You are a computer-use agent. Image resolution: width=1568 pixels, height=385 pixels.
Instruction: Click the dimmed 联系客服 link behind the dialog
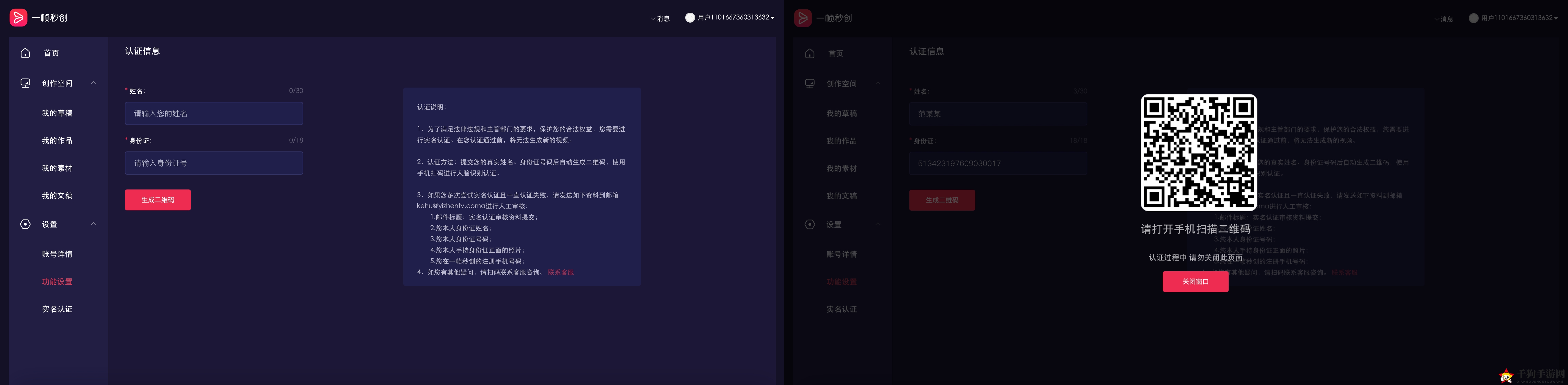(x=1345, y=273)
